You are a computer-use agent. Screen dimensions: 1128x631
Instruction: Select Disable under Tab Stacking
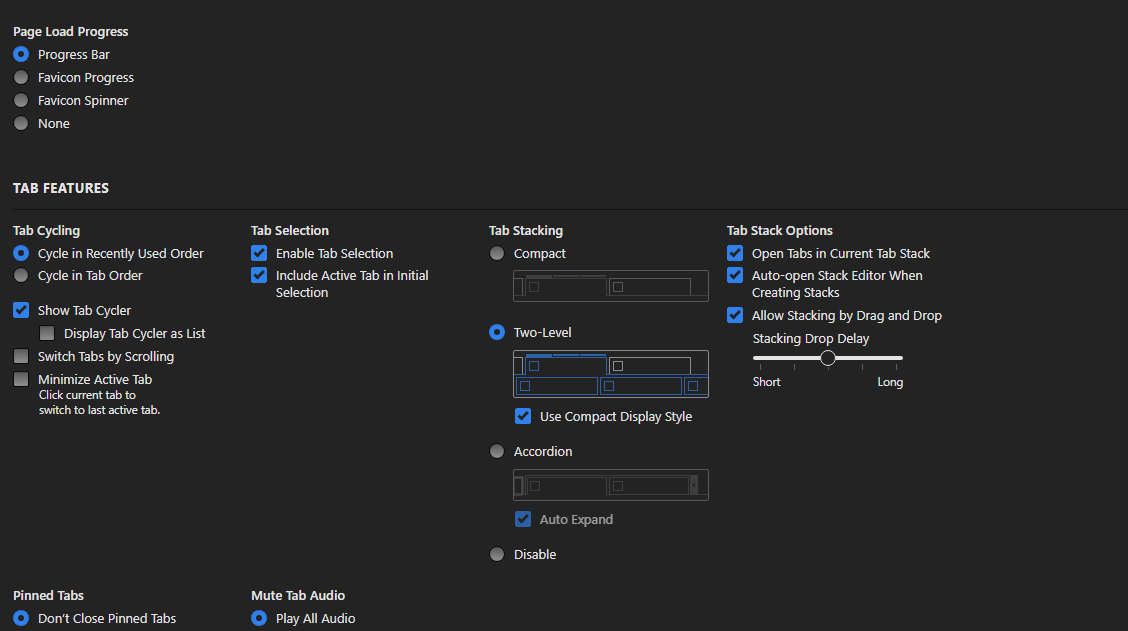(497, 555)
